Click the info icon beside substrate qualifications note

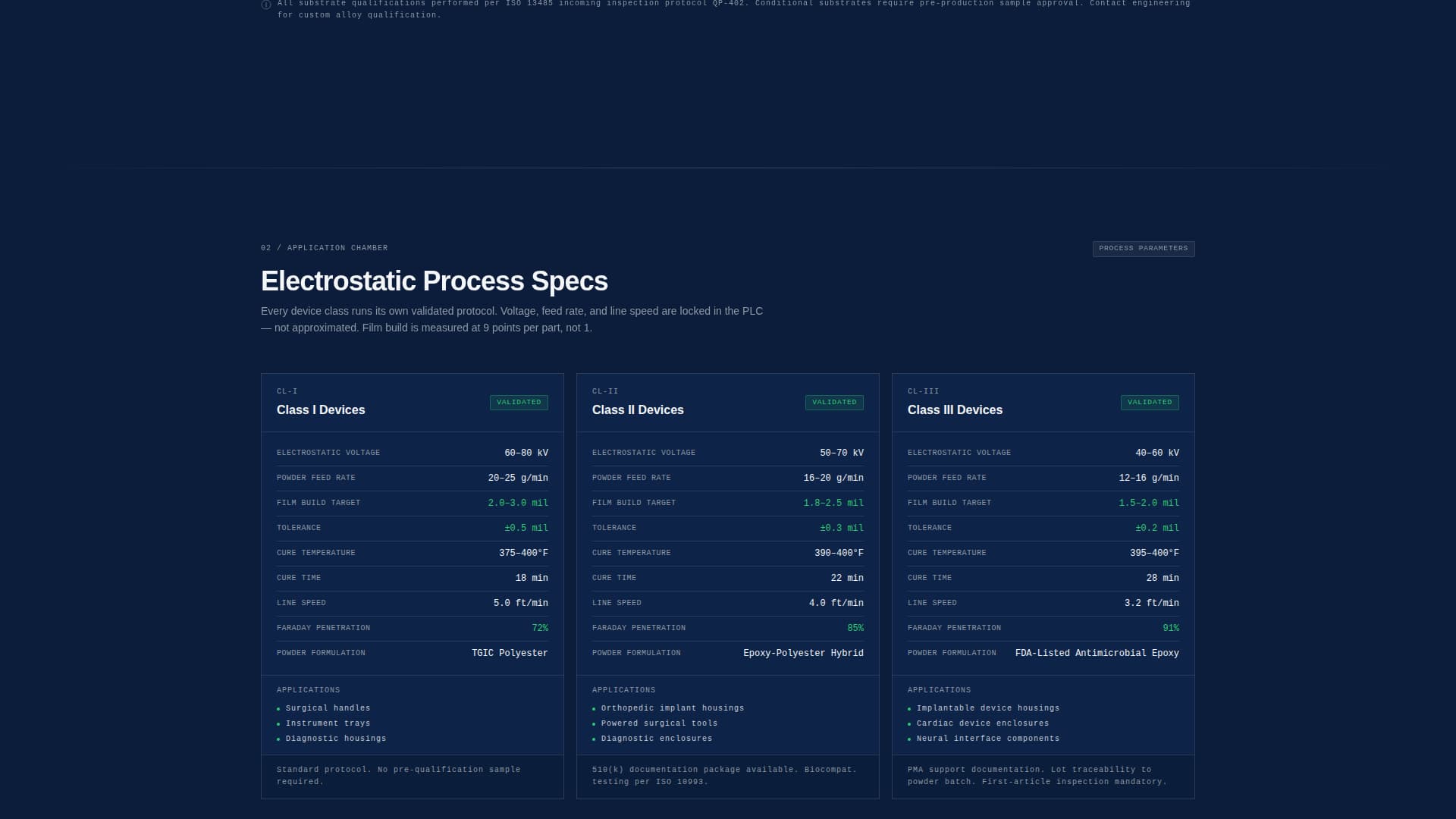(265, 5)
